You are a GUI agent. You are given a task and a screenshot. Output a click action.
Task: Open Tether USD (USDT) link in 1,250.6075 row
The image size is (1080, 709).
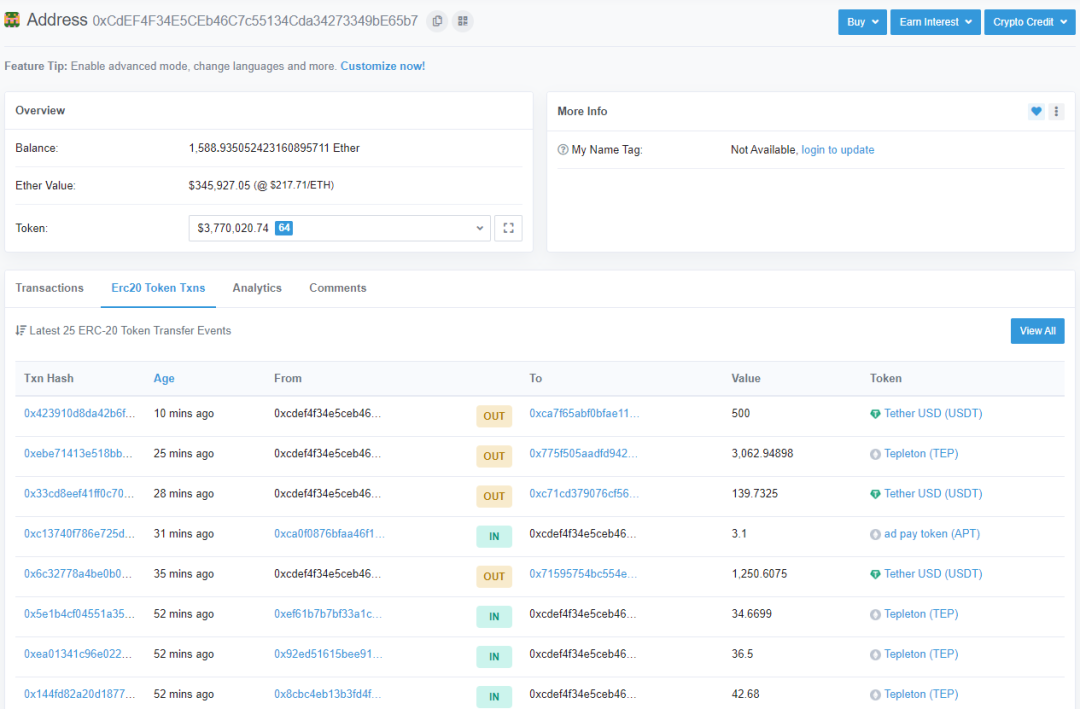pos(933,573)
